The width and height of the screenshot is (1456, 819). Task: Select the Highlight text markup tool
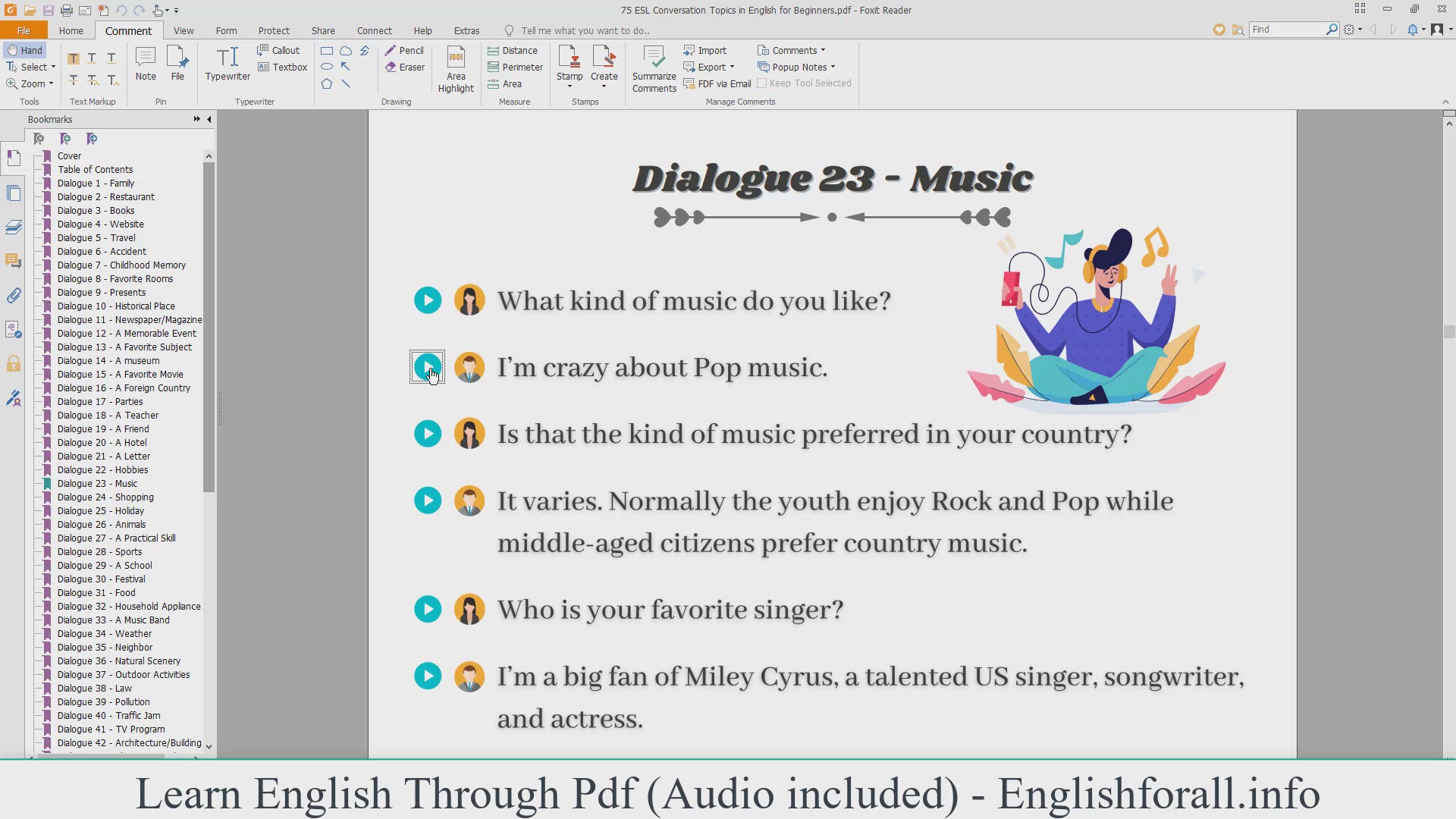click(74, 58)
